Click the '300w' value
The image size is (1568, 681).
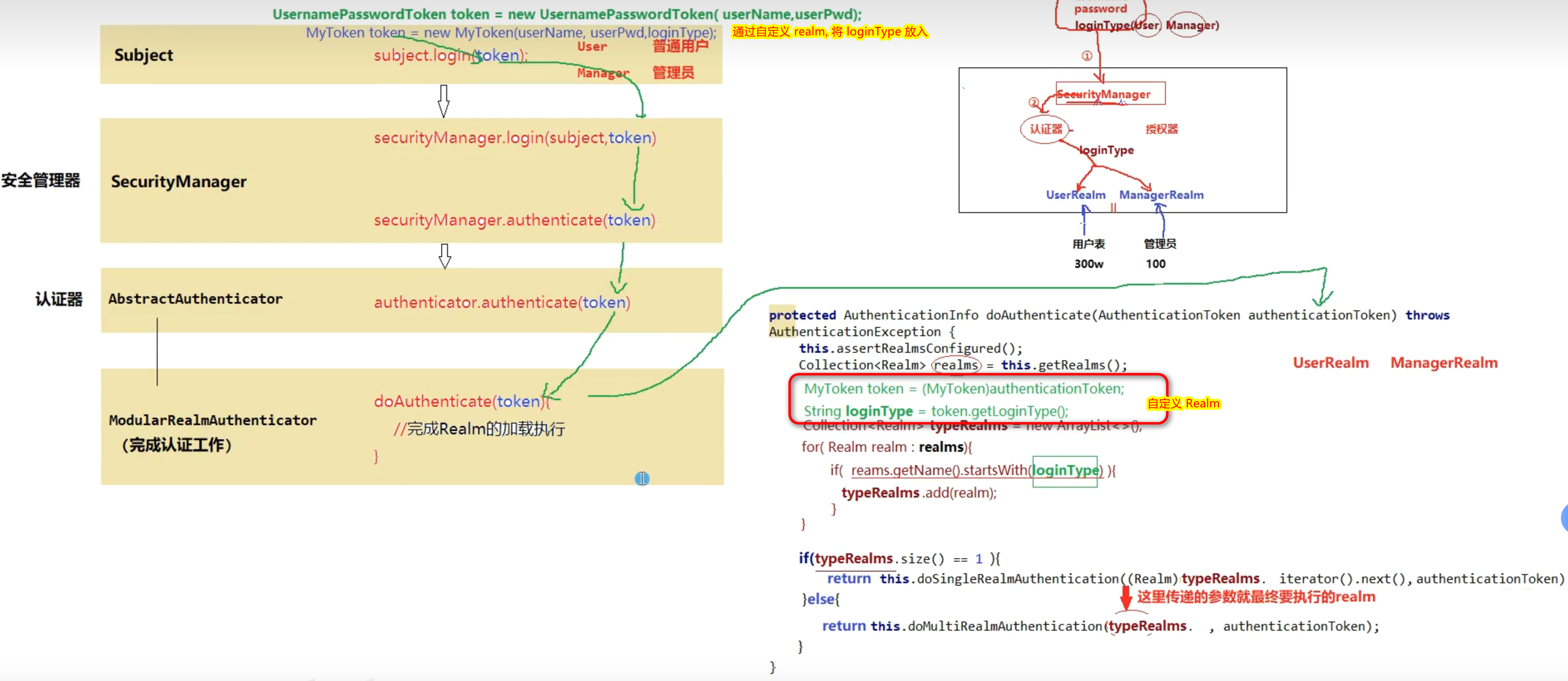click(1088, 264)
